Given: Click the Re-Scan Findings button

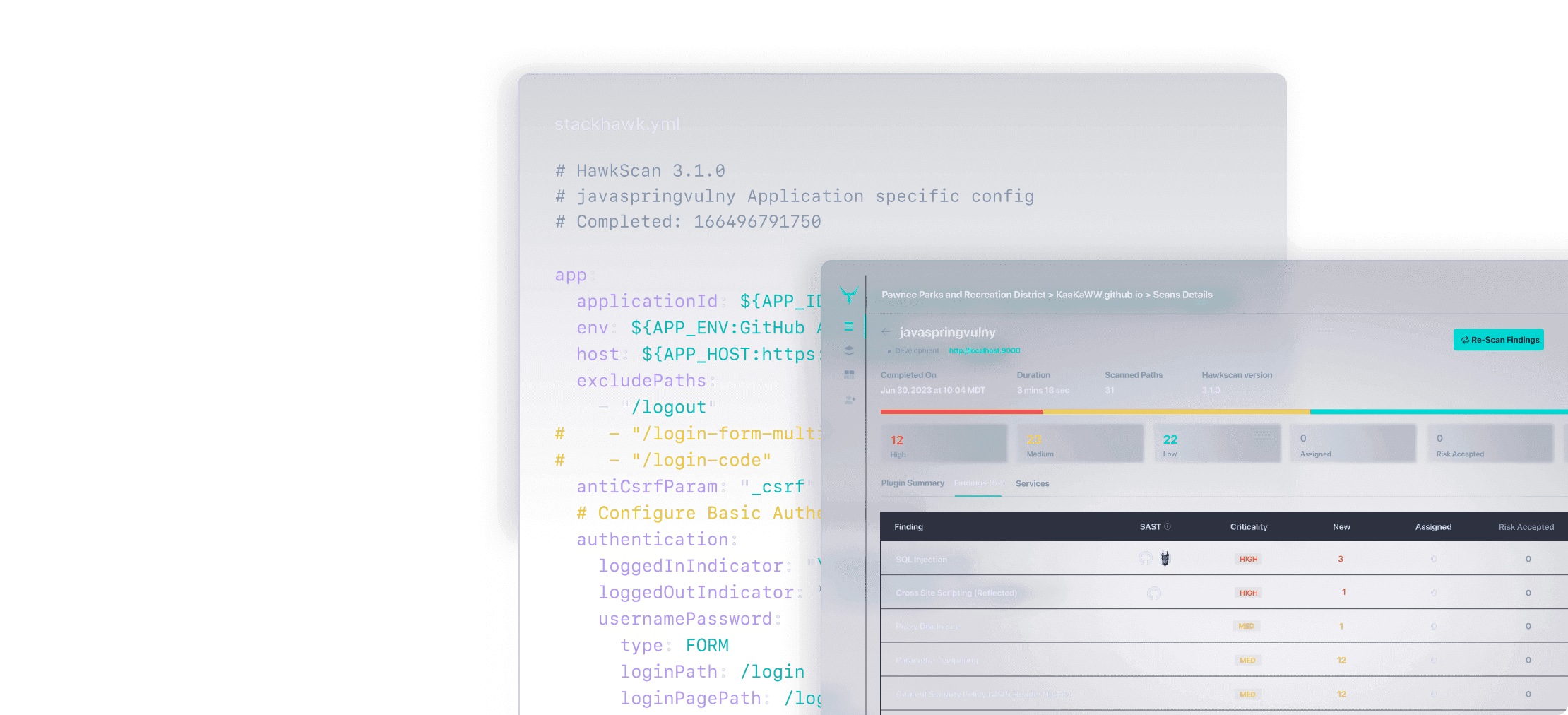Looking at the screenshot, I should 1498,340.
